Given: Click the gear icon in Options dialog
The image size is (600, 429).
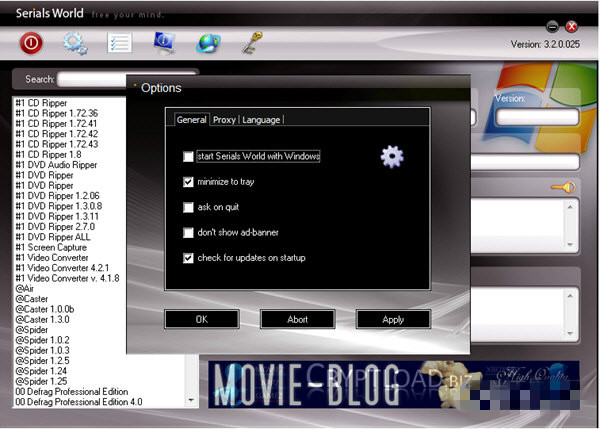Looking at the screenshot, I should 392,157.
